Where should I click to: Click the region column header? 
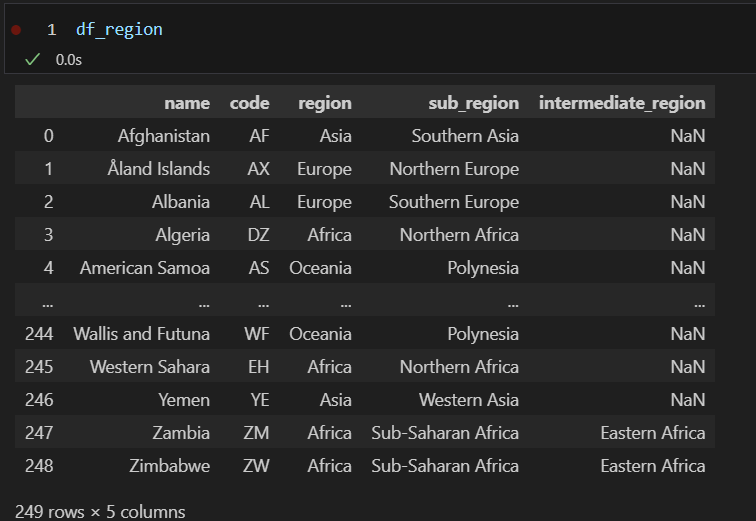coord(325,103)
